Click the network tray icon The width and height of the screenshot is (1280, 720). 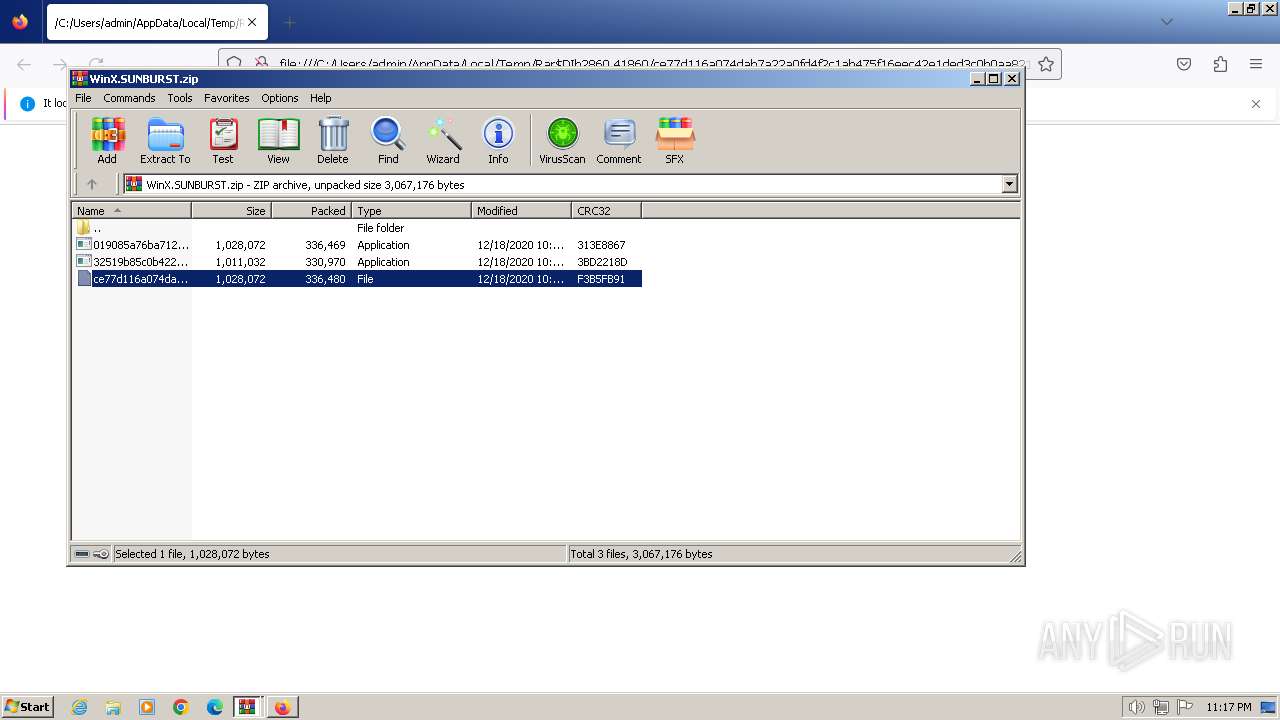pyautogui.click(x=1161, y=707)
